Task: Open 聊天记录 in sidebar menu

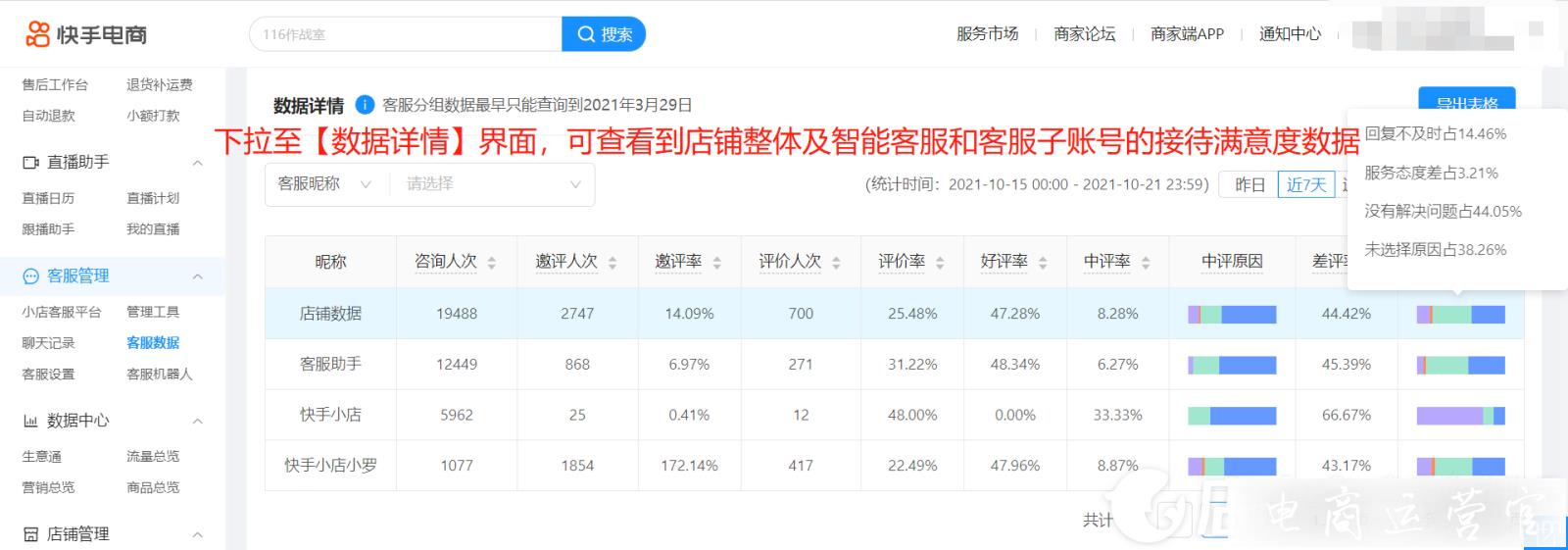Action: (48, 343)
